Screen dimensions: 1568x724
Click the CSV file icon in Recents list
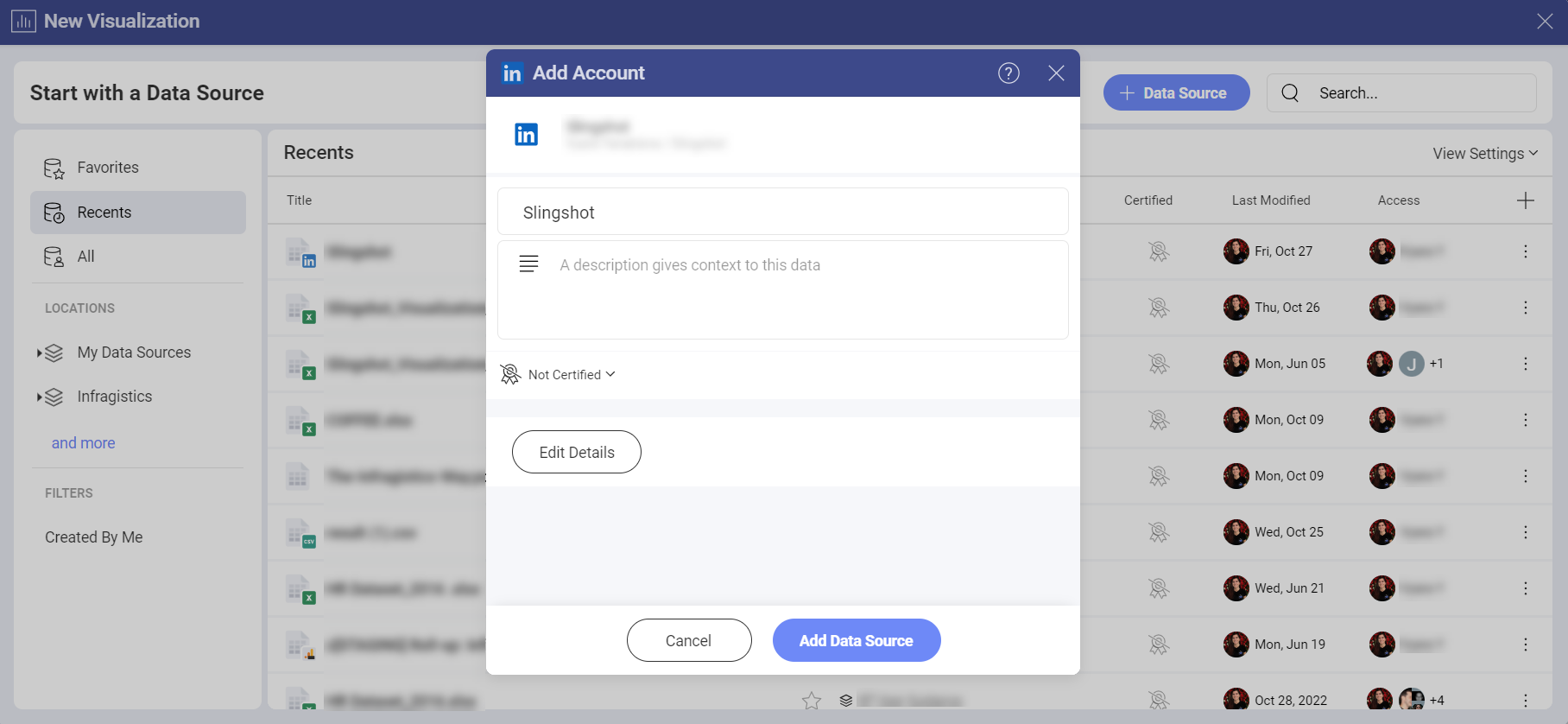pos(301,533)
